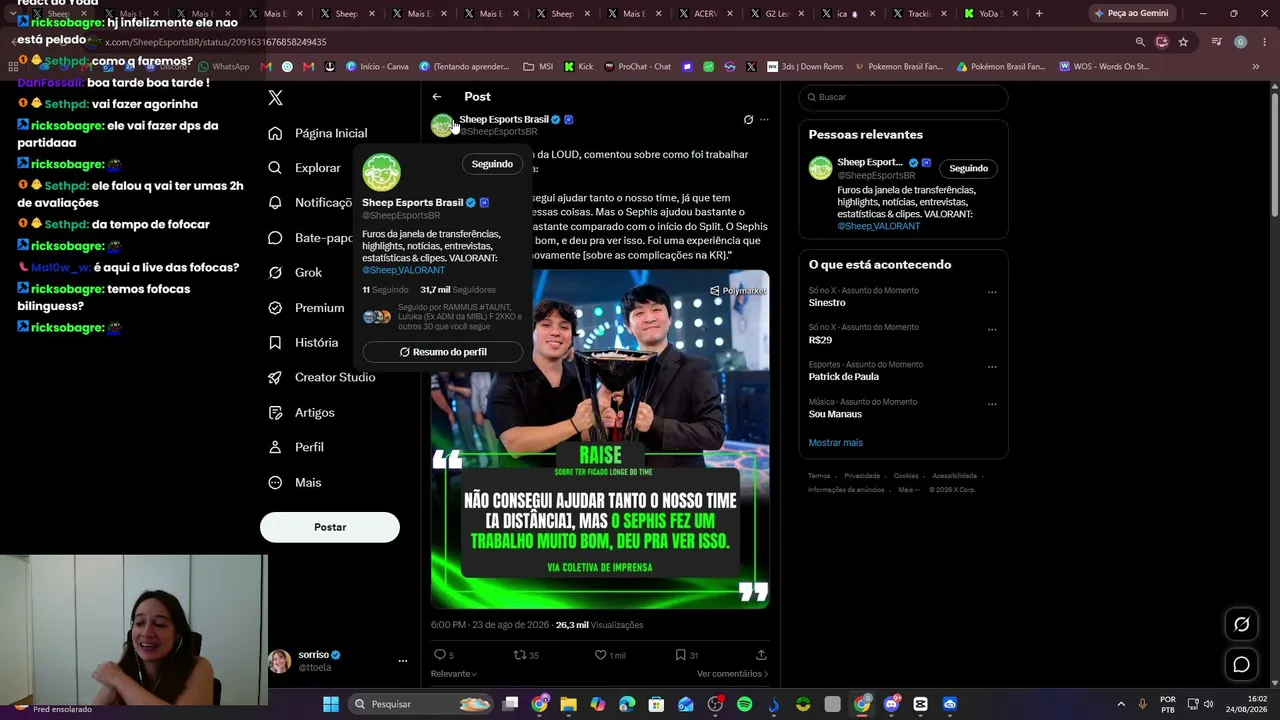Screen dimensions: 1280x720
Task: Toggle Seguindo in Pessoas relevantes
Action: [968, 168]
